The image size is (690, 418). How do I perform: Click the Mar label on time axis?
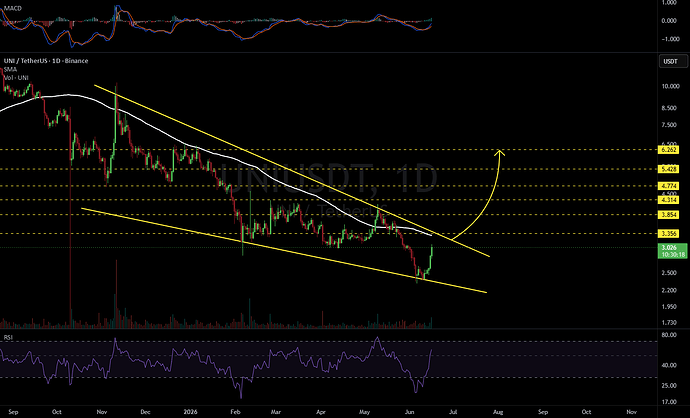(x=275, y=412)
